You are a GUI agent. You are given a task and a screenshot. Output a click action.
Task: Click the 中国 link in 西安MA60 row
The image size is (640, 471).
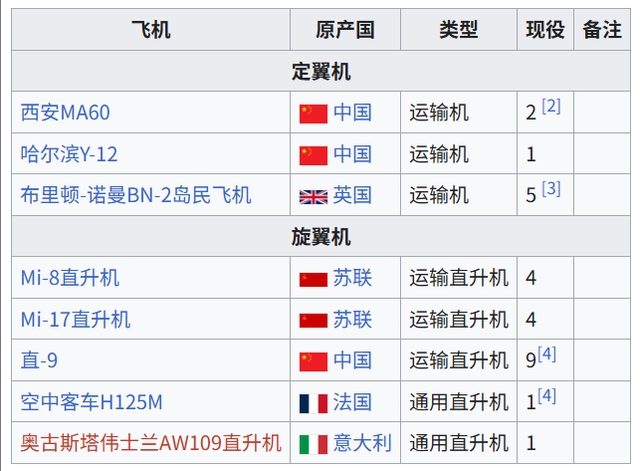[353, 113]
